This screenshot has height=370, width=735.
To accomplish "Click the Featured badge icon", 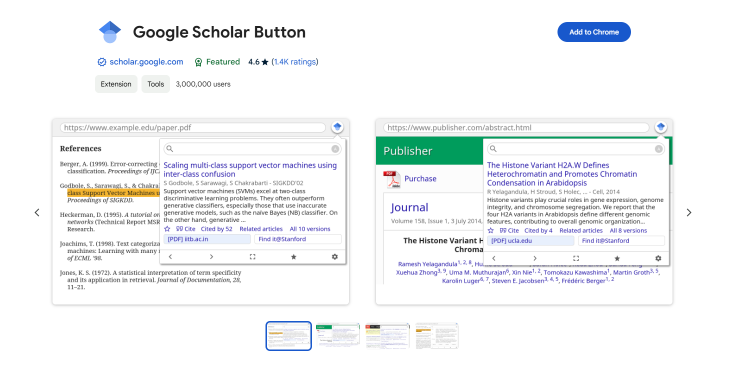I will point(198,62).
